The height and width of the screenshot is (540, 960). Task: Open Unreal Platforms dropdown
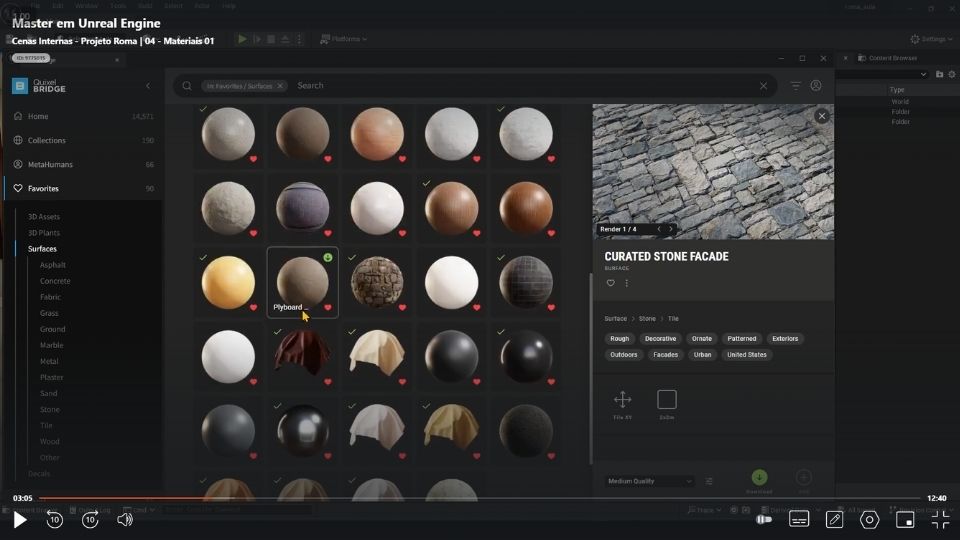343,39
